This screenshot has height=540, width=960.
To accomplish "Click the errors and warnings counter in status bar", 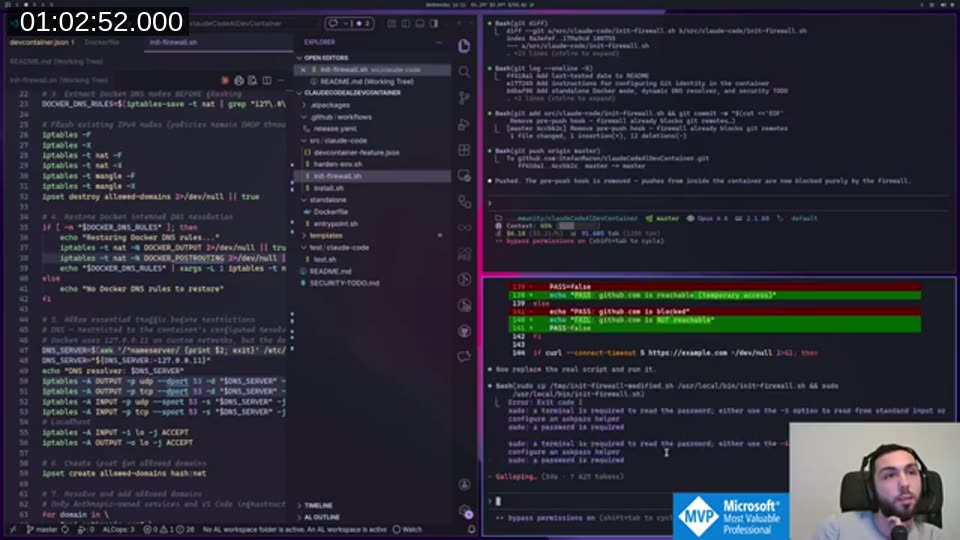I will click(x=168, y=530).
